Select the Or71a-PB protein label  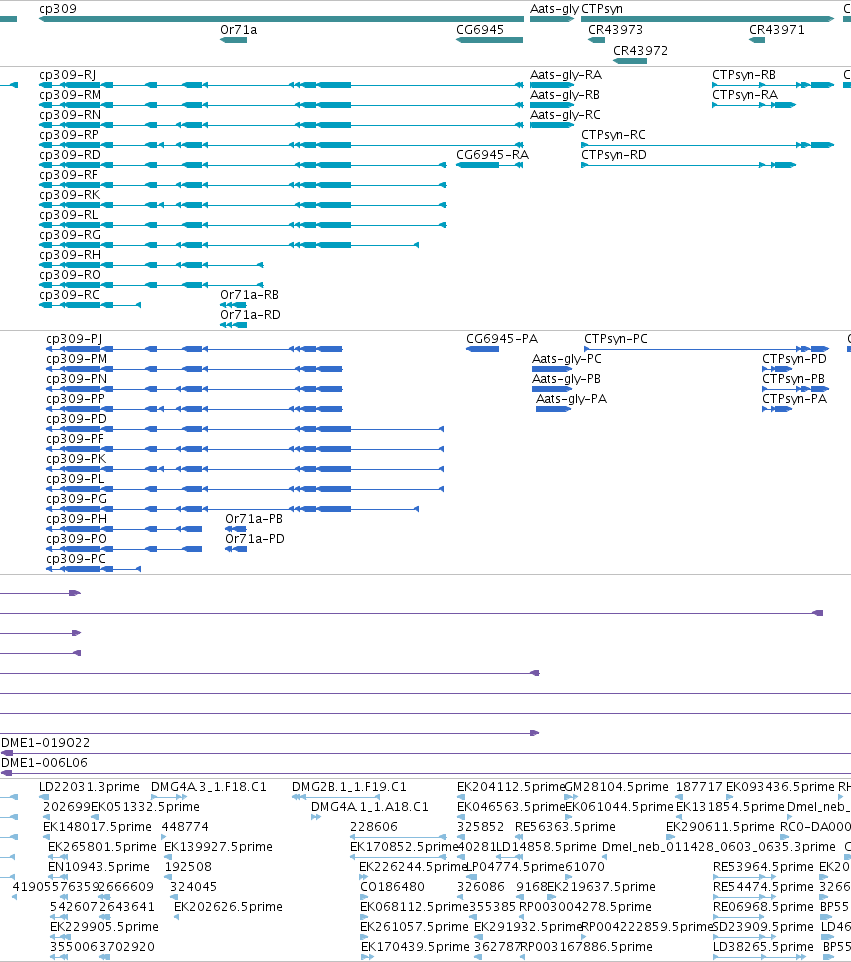click(x=254, y=518)
